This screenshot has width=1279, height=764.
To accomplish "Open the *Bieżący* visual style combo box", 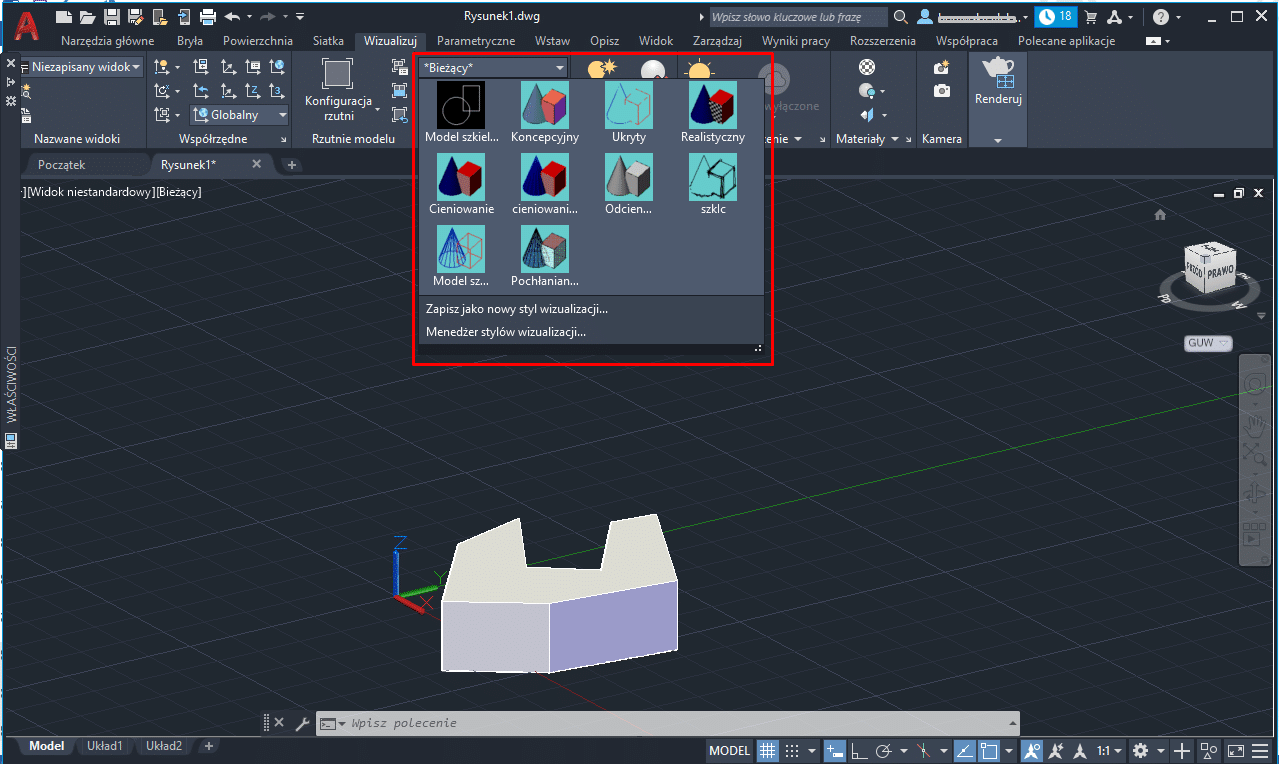I will click(x=493, y=67).
